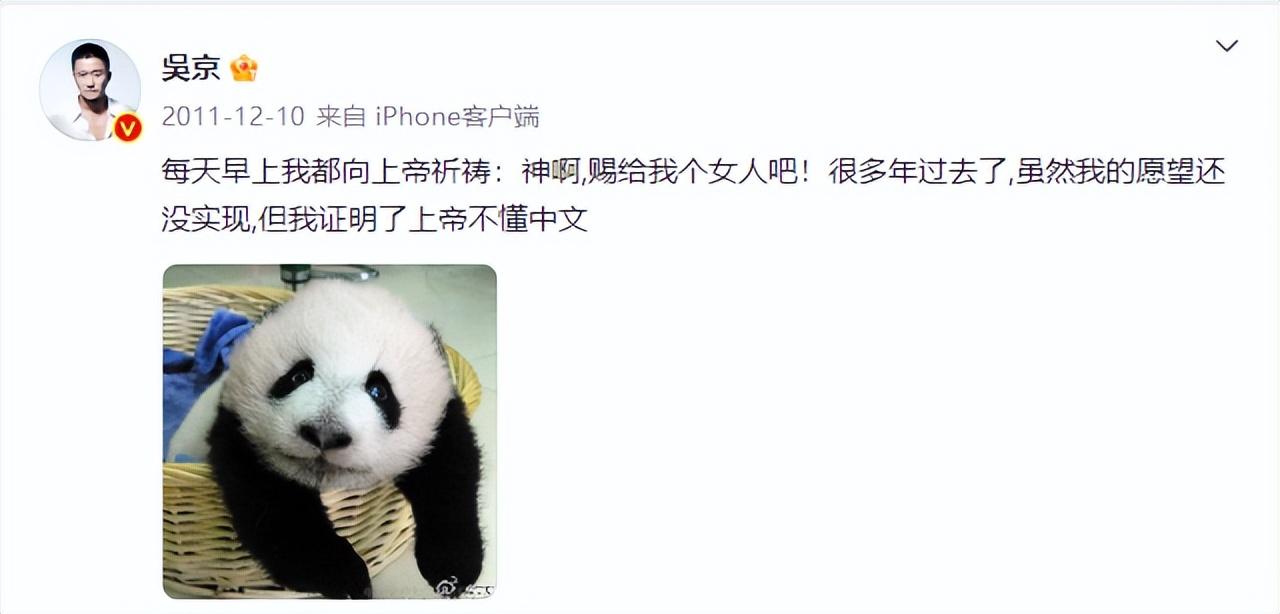
Task: Open the 吴京 username profile link
Action: pyautogui.click(x=190, y=68)
